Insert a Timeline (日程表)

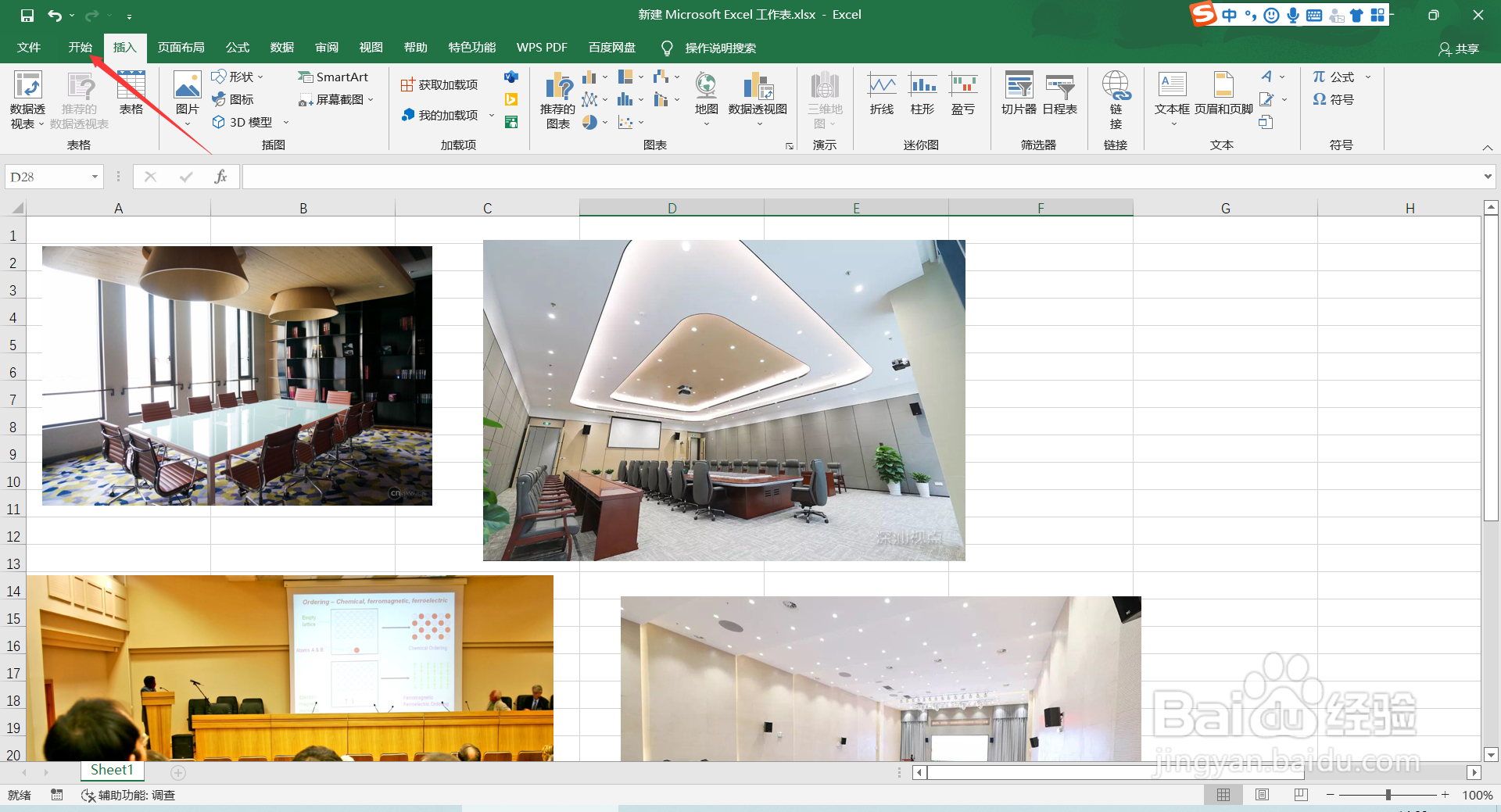(x=1060, y=94)
